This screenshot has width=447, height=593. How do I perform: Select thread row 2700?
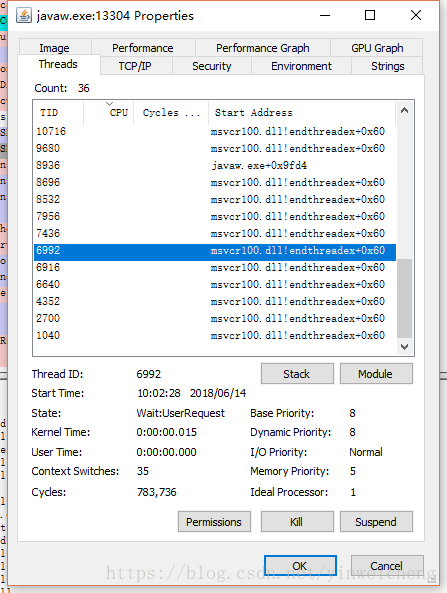coord(215,318)
